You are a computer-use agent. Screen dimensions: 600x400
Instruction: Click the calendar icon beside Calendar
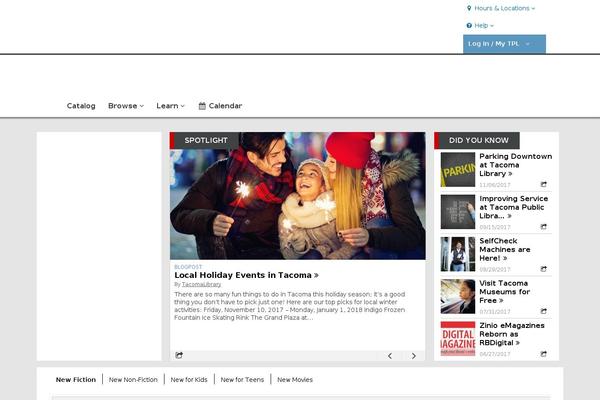tap(202, 106)
